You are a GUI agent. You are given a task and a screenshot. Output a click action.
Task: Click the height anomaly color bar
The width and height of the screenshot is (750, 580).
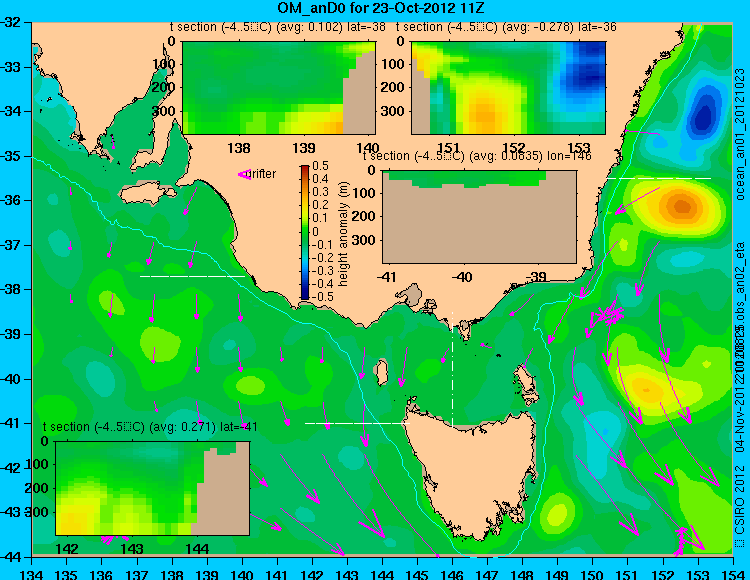[x=305, y=232]
